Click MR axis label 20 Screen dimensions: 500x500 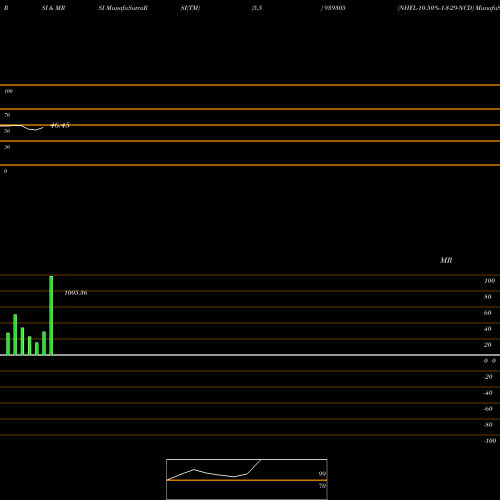coord(488,345)
